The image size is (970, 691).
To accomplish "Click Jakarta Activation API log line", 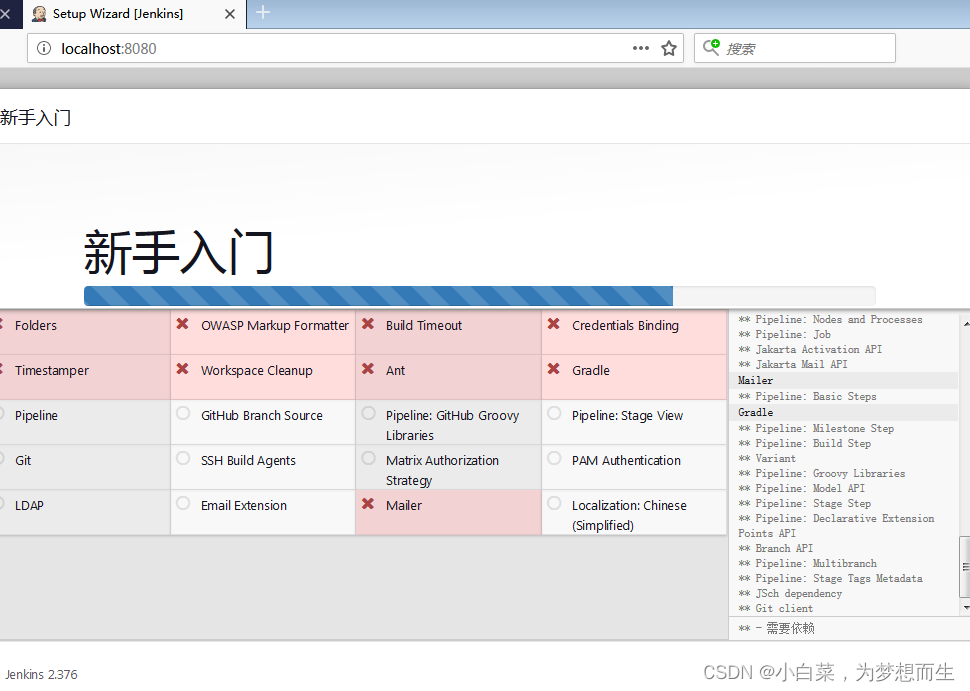I will pyautogui.click(x=810, y=350).
